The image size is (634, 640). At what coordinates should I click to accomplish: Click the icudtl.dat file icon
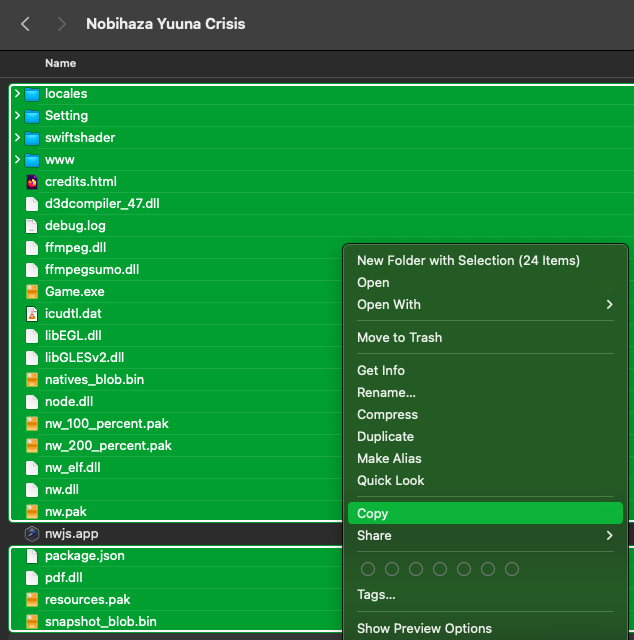coord(32,314)
